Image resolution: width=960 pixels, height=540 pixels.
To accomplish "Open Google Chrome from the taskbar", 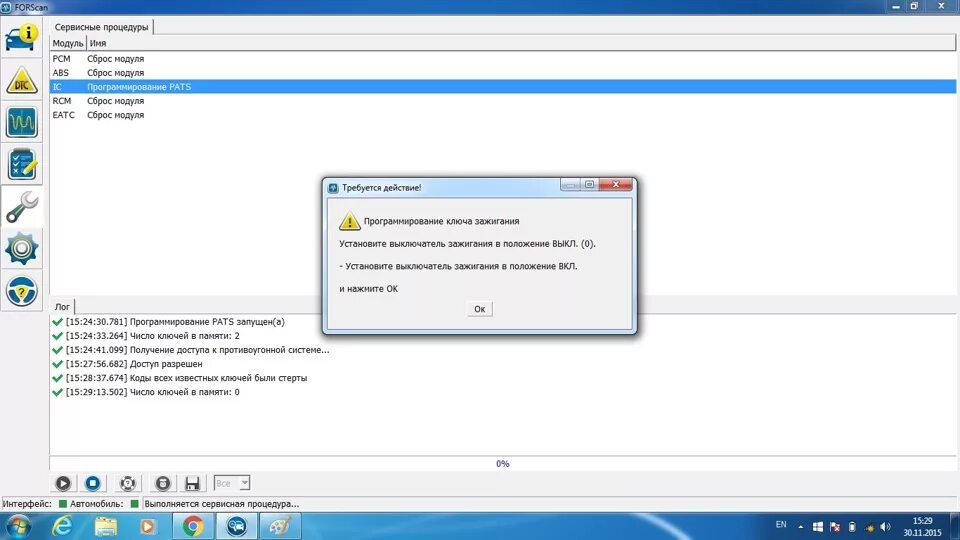I will [193, 527].
